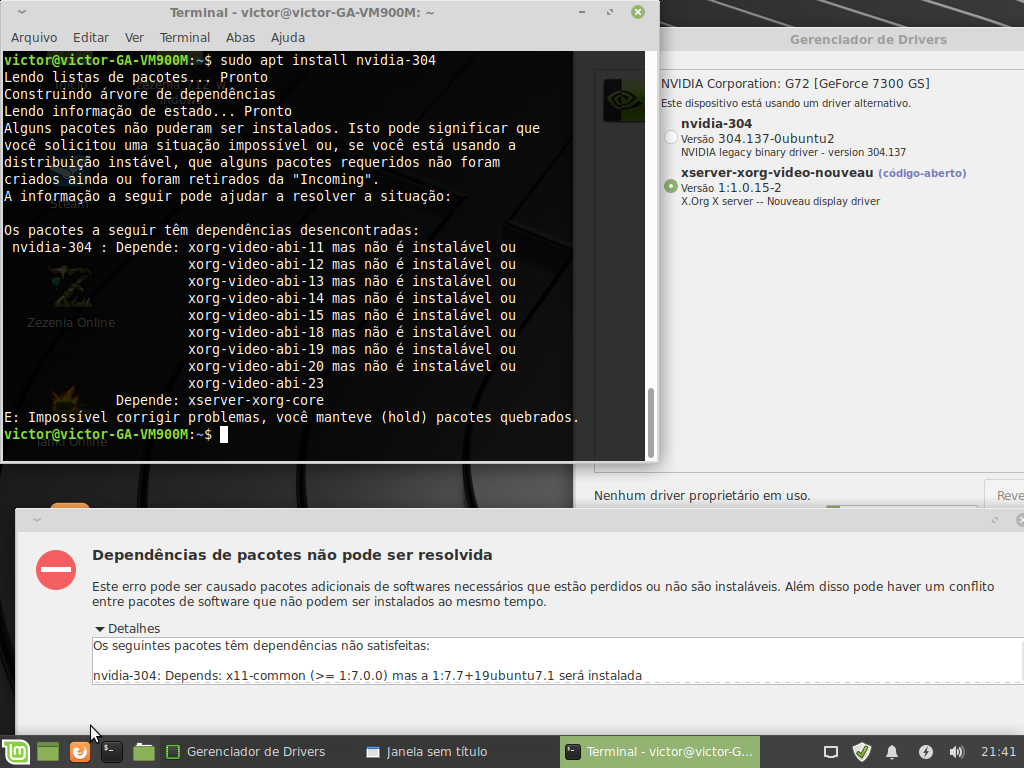
Task: Open the Terminal menu in the menu bar
Action: pos(185,38)
